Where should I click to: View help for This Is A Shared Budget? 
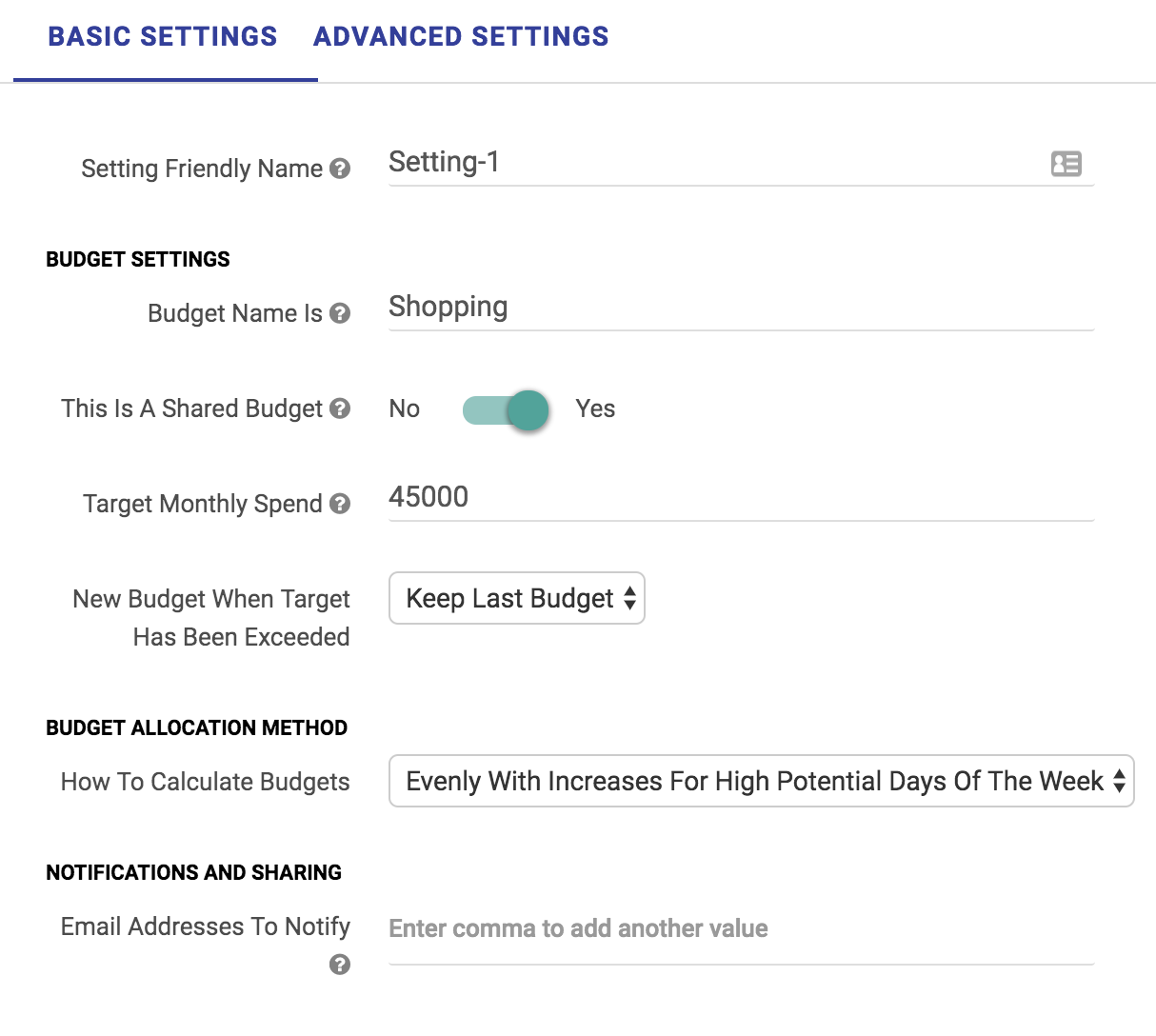click(340, 408)
